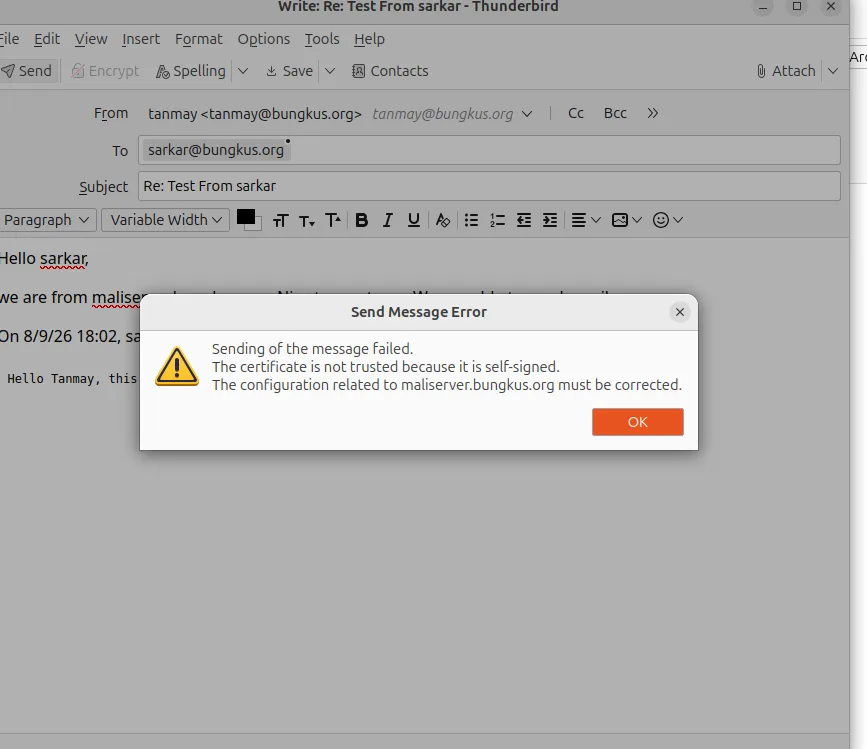Decrease the font size

tap(307, 221)
